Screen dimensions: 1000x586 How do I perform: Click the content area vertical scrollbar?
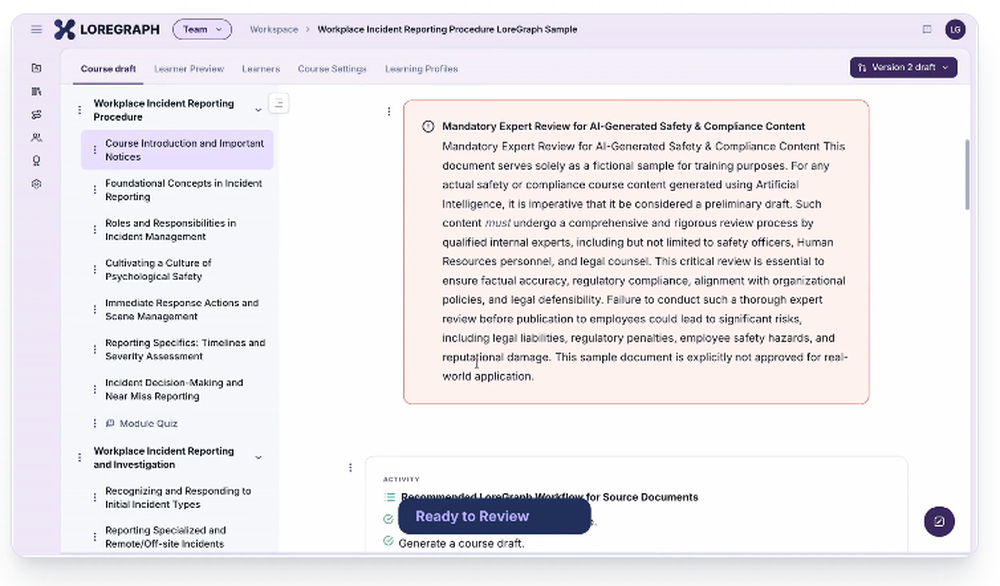pos(967,174)
